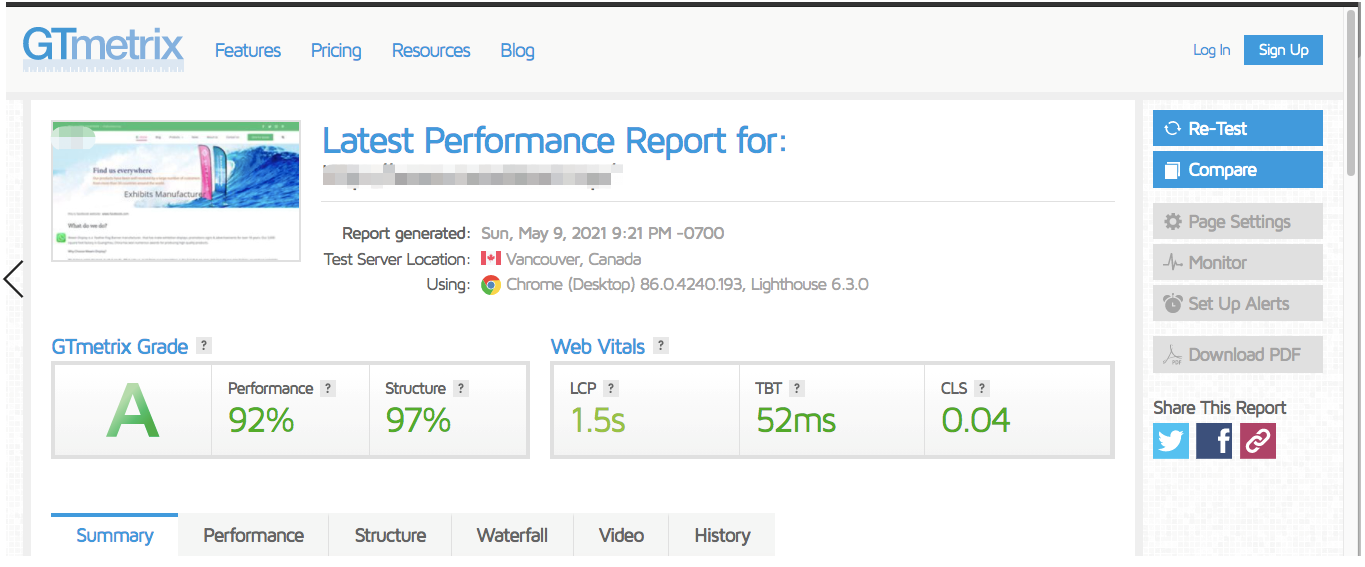Click Share This Report label
This screenshot has height=567, width=1365.
[x=1219, y=408]
